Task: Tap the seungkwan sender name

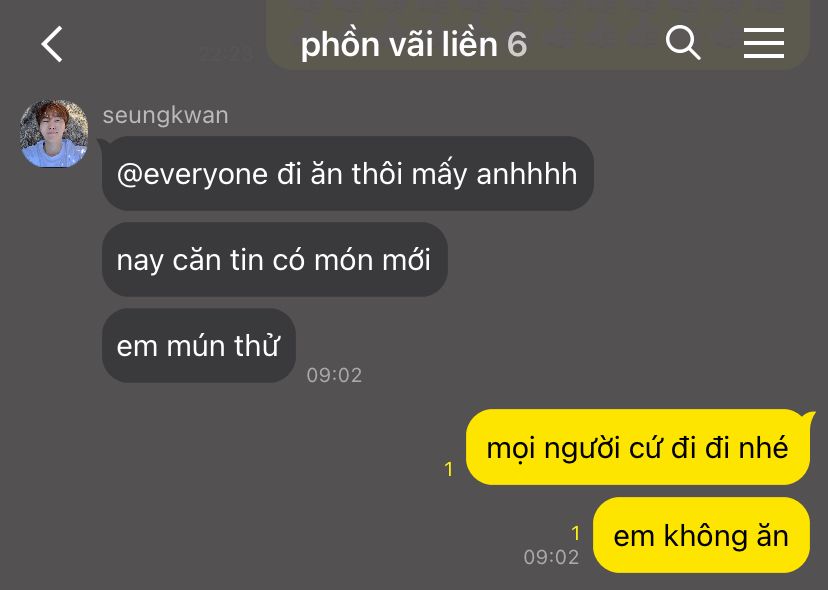Action: pyautogui.click(x=165, y=115)
